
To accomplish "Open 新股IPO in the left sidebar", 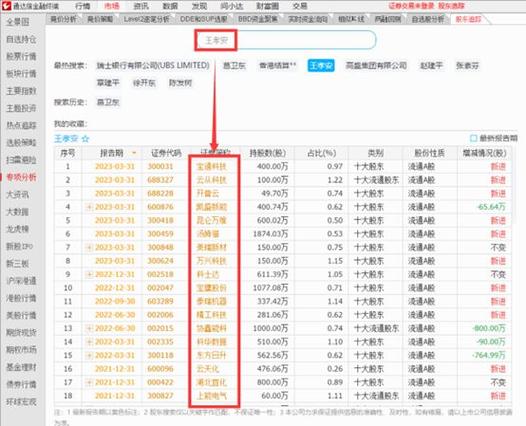I will tap(19, 246).
